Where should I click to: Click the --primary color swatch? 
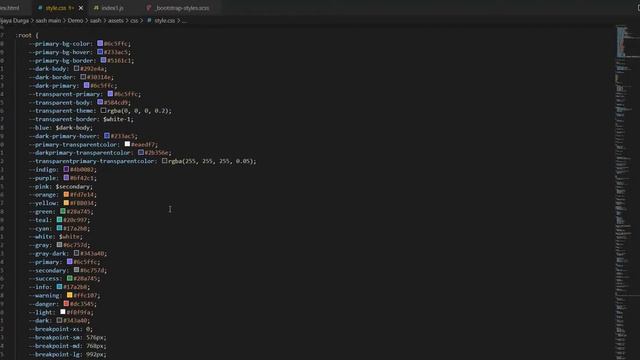tap(70, 262)
